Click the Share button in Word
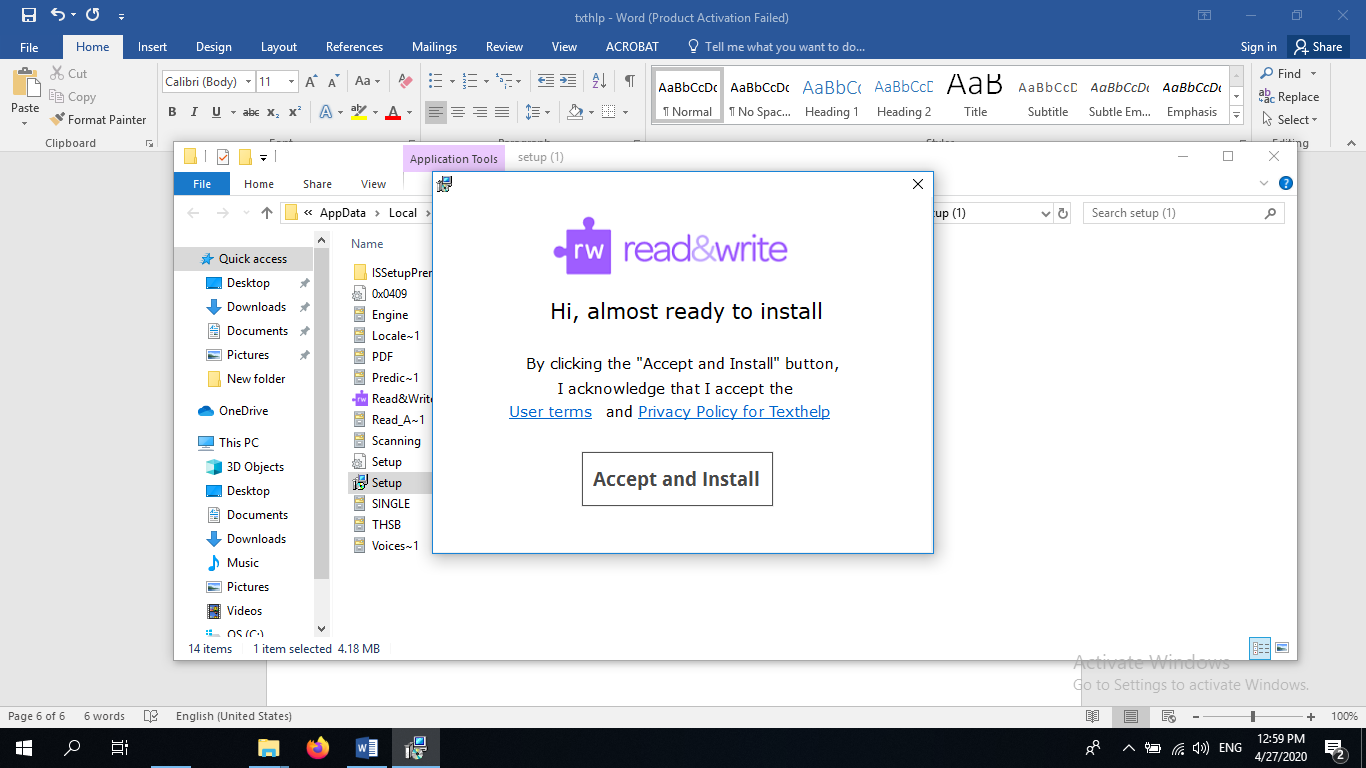The image size is (1366, 768). click(x=1317, y=47)
